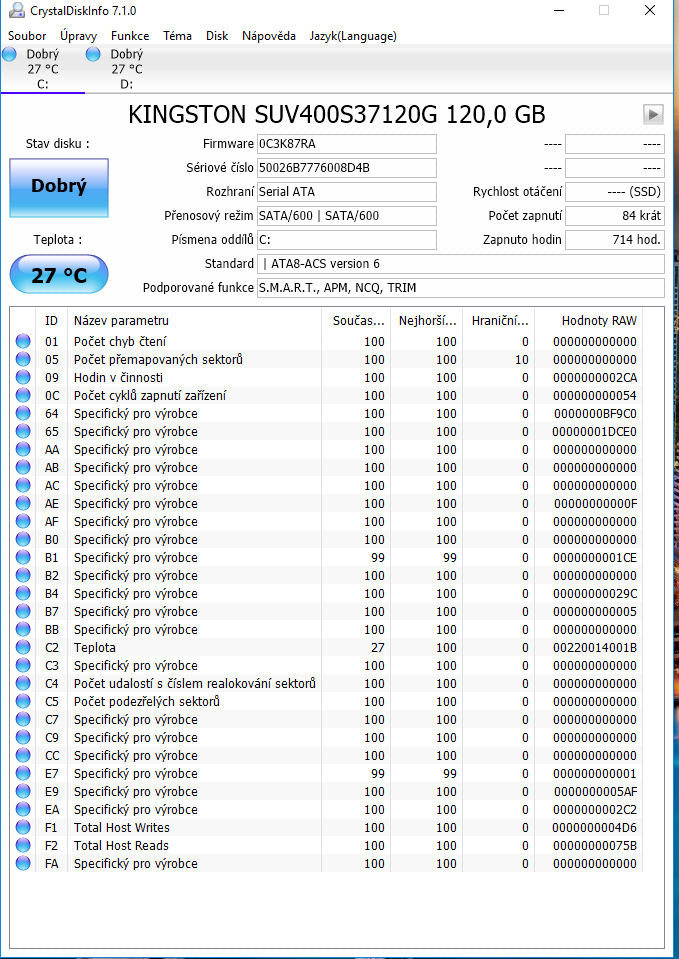679x959 pixels.
Task: Click status orb for attribute BB
Action: [23, 629]
